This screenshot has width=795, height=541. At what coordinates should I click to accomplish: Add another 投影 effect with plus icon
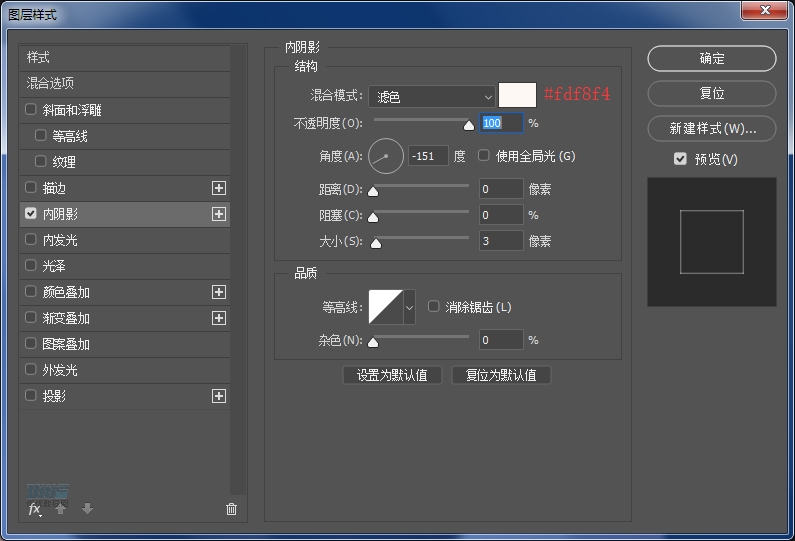pyautogui.click(x=219, y=396)
